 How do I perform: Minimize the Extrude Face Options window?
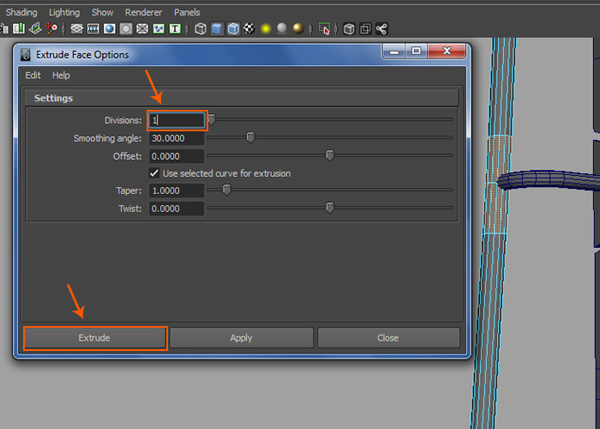pos(394,51)
